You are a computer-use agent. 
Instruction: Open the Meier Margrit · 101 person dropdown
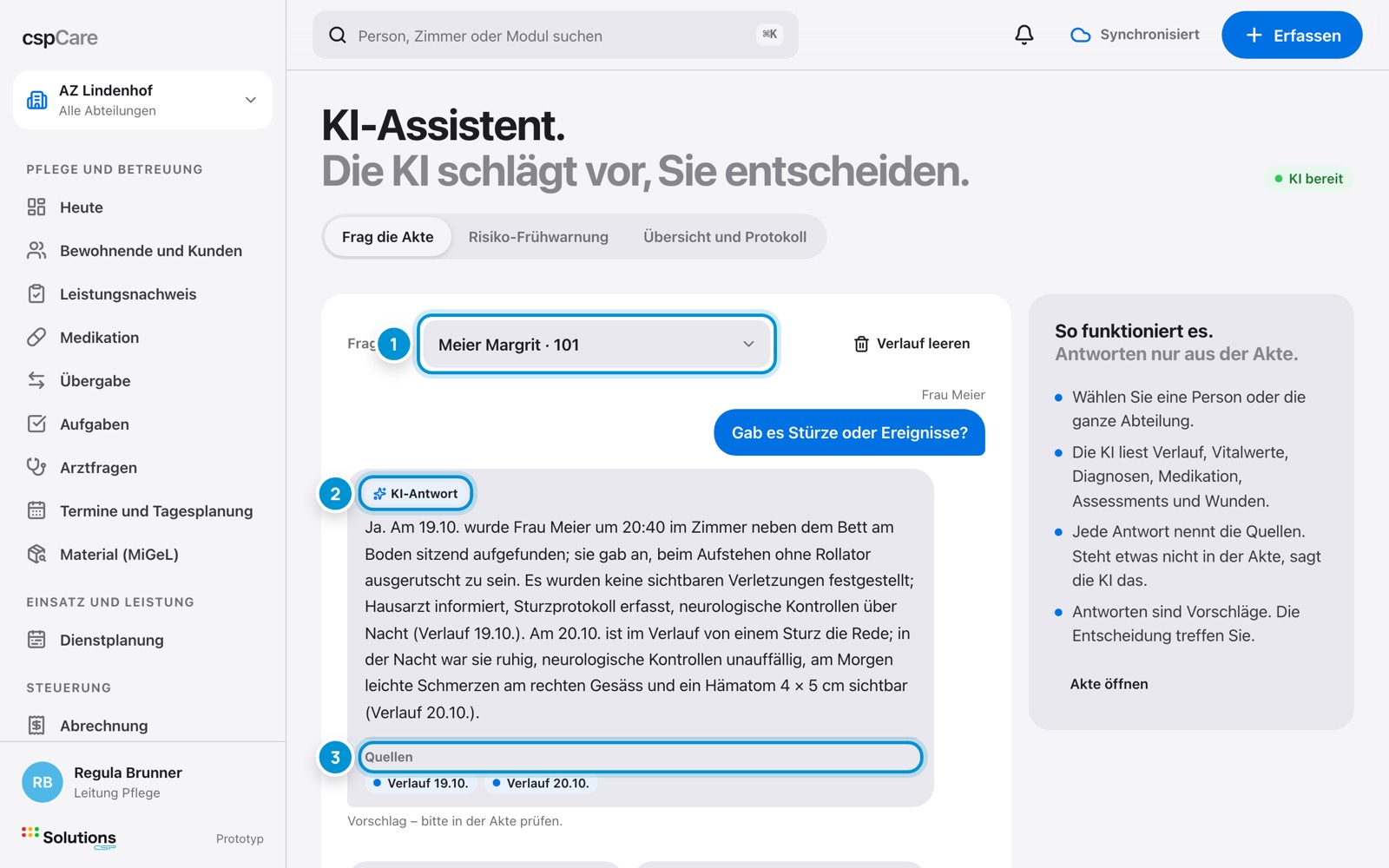[596, 345]
